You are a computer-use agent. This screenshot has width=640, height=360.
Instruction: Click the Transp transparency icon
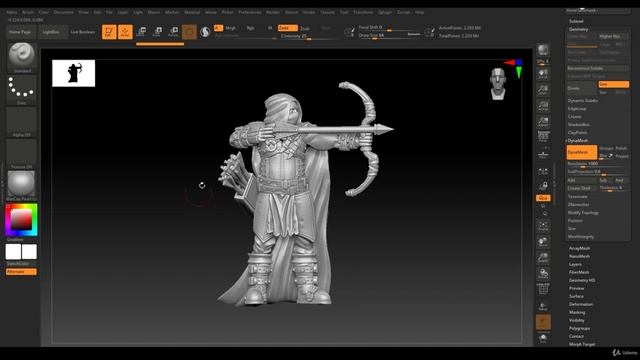tap(543, 306)
